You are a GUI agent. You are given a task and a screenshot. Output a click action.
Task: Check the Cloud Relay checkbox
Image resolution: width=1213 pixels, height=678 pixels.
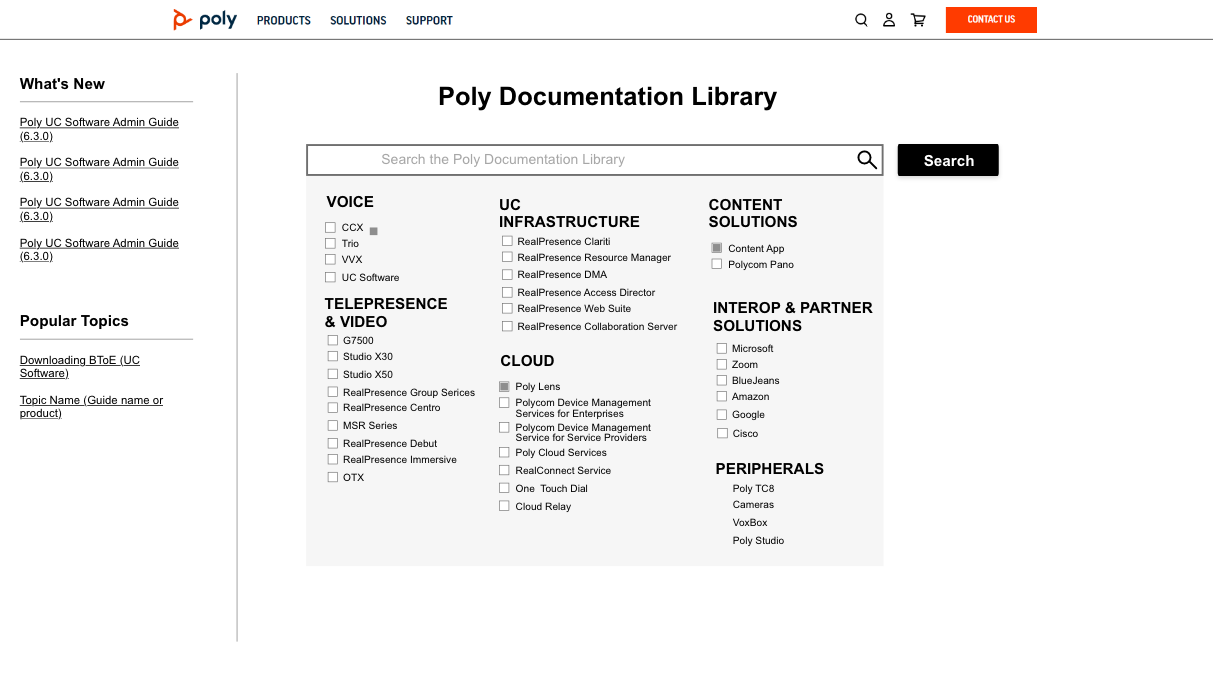[x=504, y=506]
